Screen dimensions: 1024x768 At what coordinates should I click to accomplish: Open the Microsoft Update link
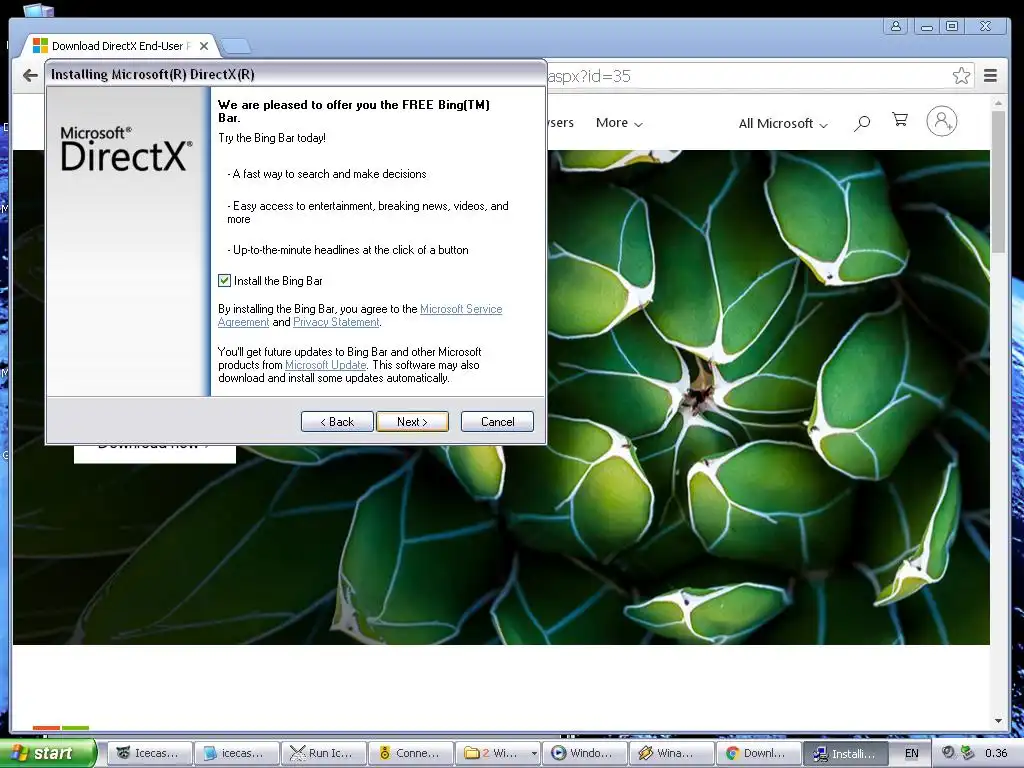point(325,365)
